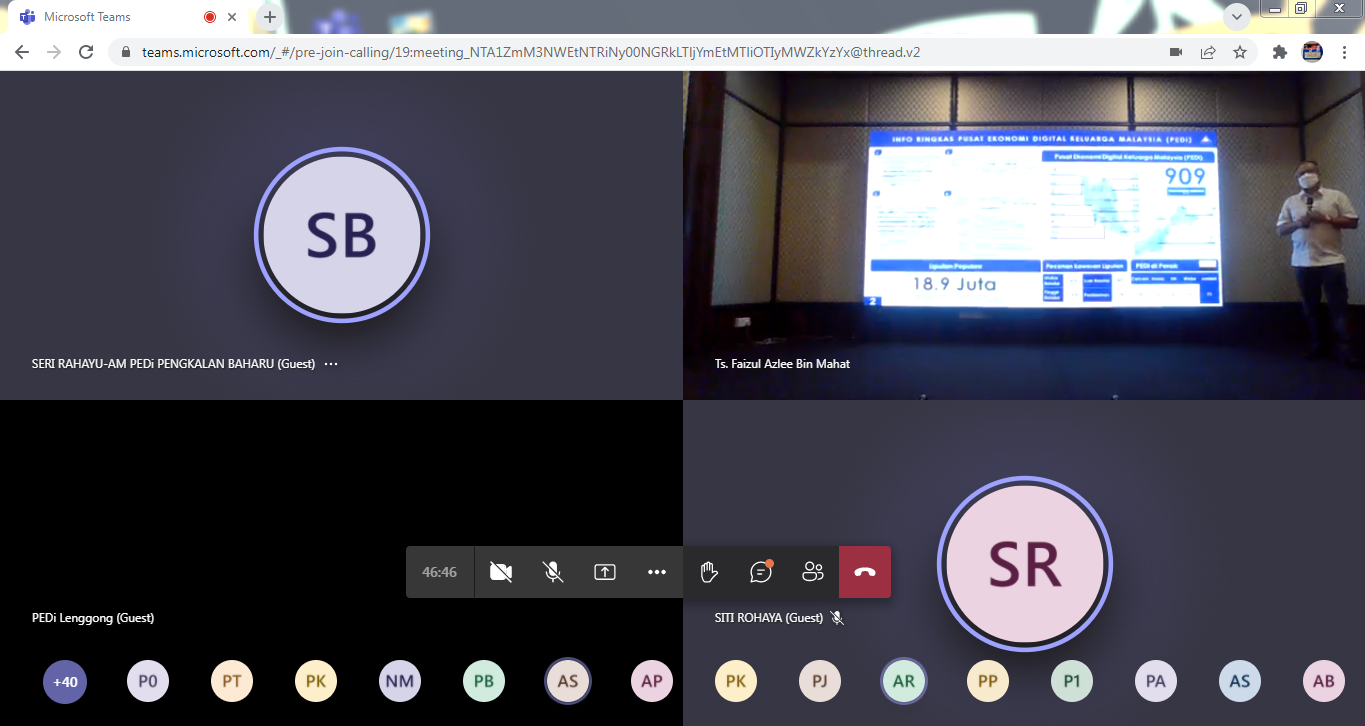This screenshot has width=1365, height=726.
Task: Open options ellipsis beside SERI RAHAYU name
Action: [331, 364]
